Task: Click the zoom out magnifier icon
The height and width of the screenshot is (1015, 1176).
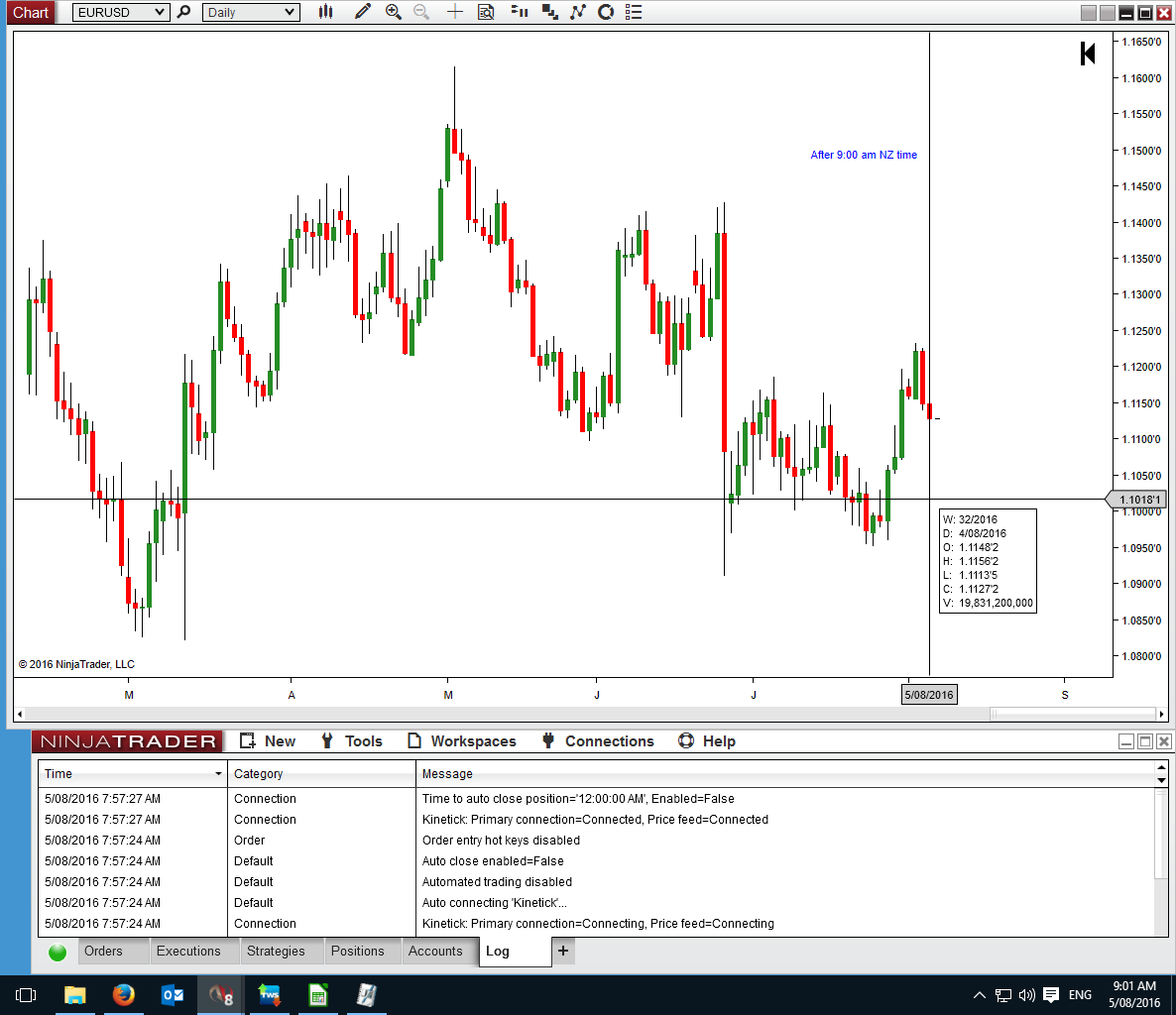Action: (421, 12)
